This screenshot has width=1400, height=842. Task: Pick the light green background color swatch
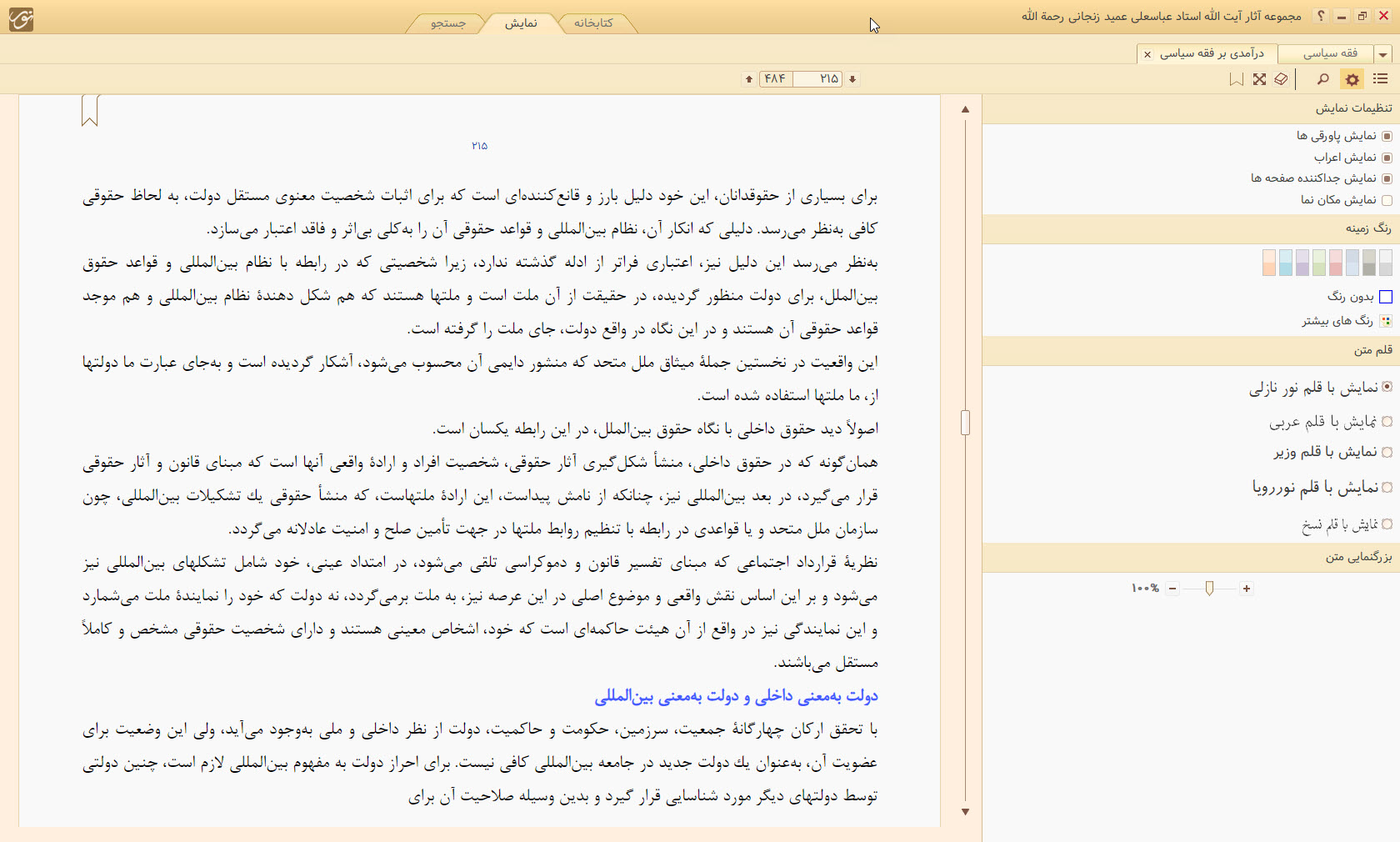[1319, 263]
